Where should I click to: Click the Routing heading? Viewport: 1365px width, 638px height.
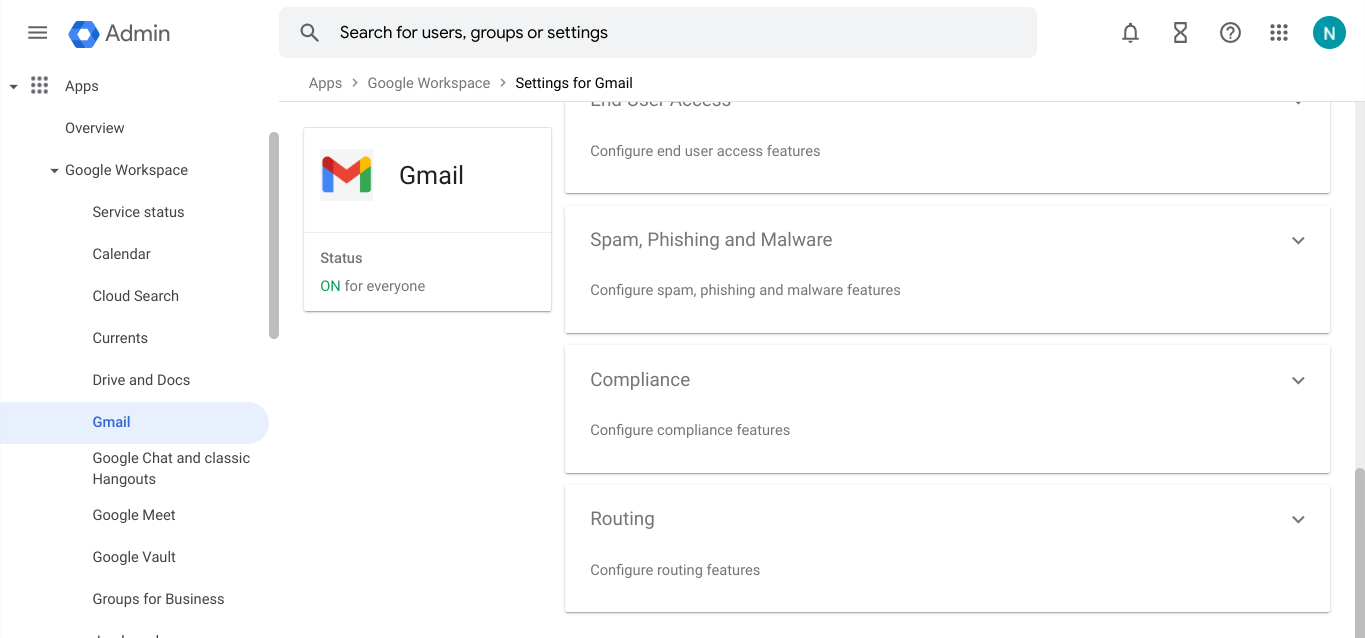click(x=622, y=519)
